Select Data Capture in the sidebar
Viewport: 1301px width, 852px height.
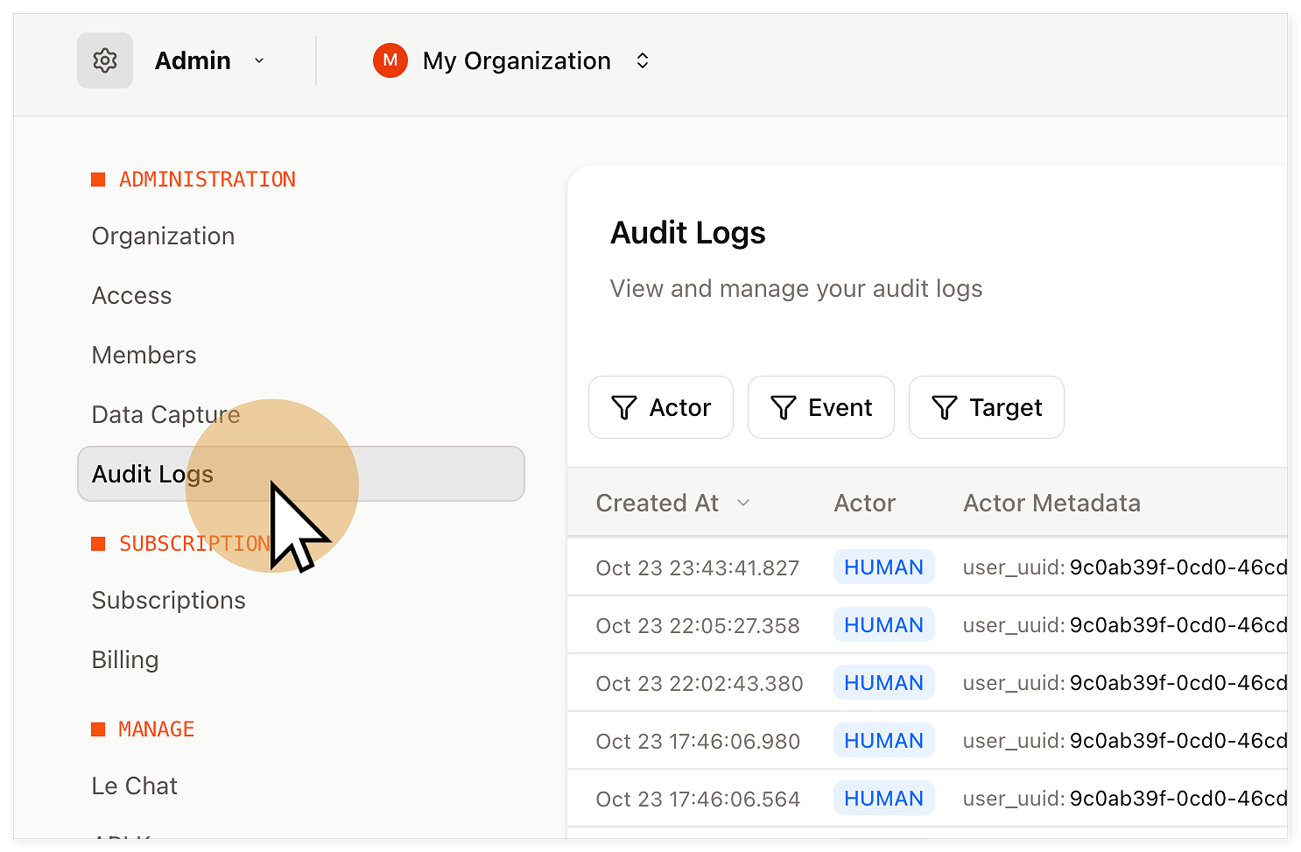166,415
